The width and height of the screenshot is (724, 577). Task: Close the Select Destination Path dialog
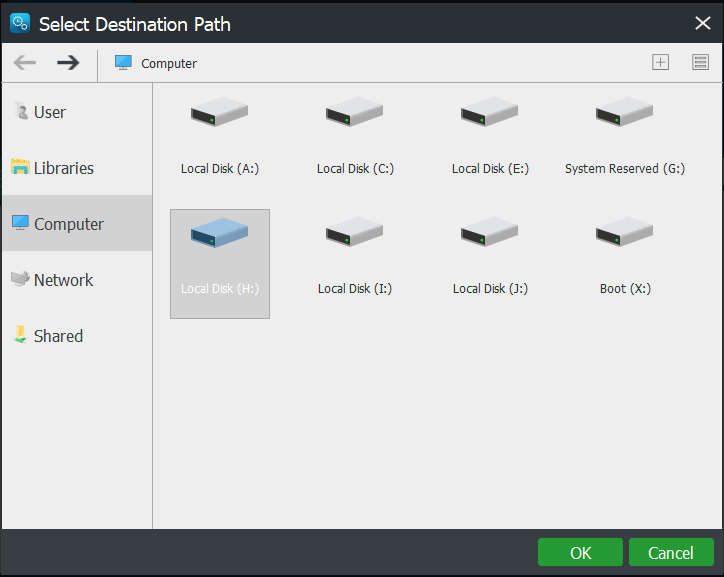click(702, 23)
